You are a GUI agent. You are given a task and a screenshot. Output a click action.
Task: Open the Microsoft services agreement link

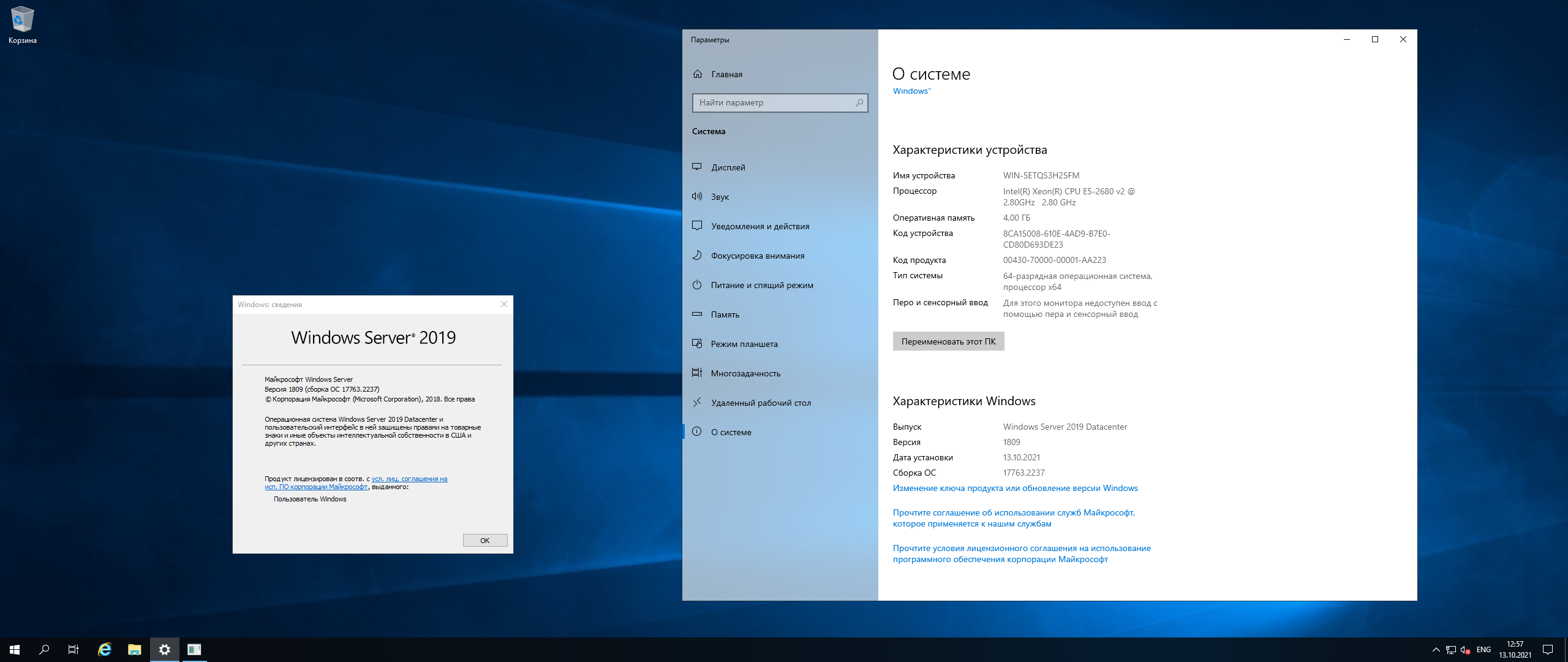tap(1014, 519)
